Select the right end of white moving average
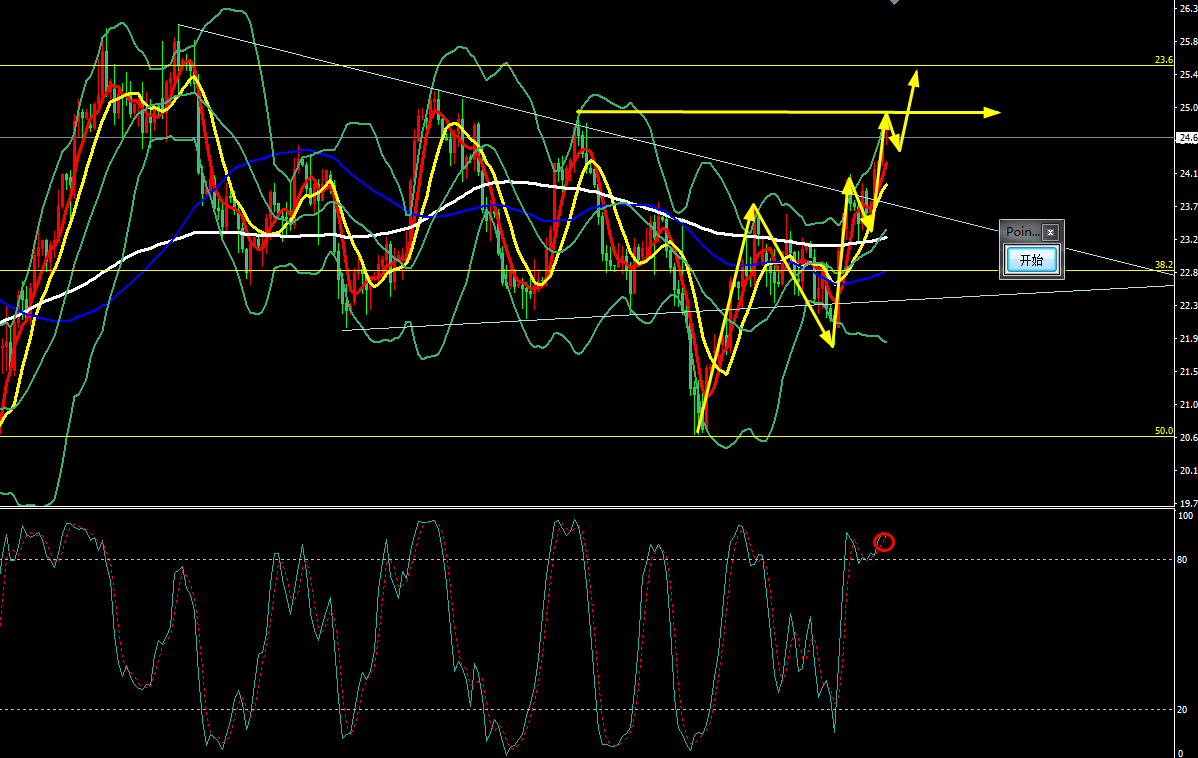 [885, 237]
